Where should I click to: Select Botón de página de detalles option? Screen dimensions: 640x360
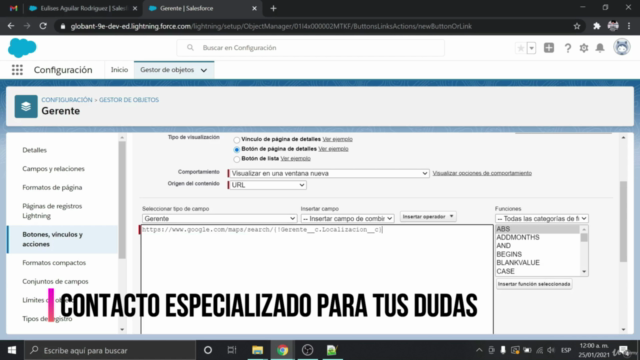coord(236,149)
